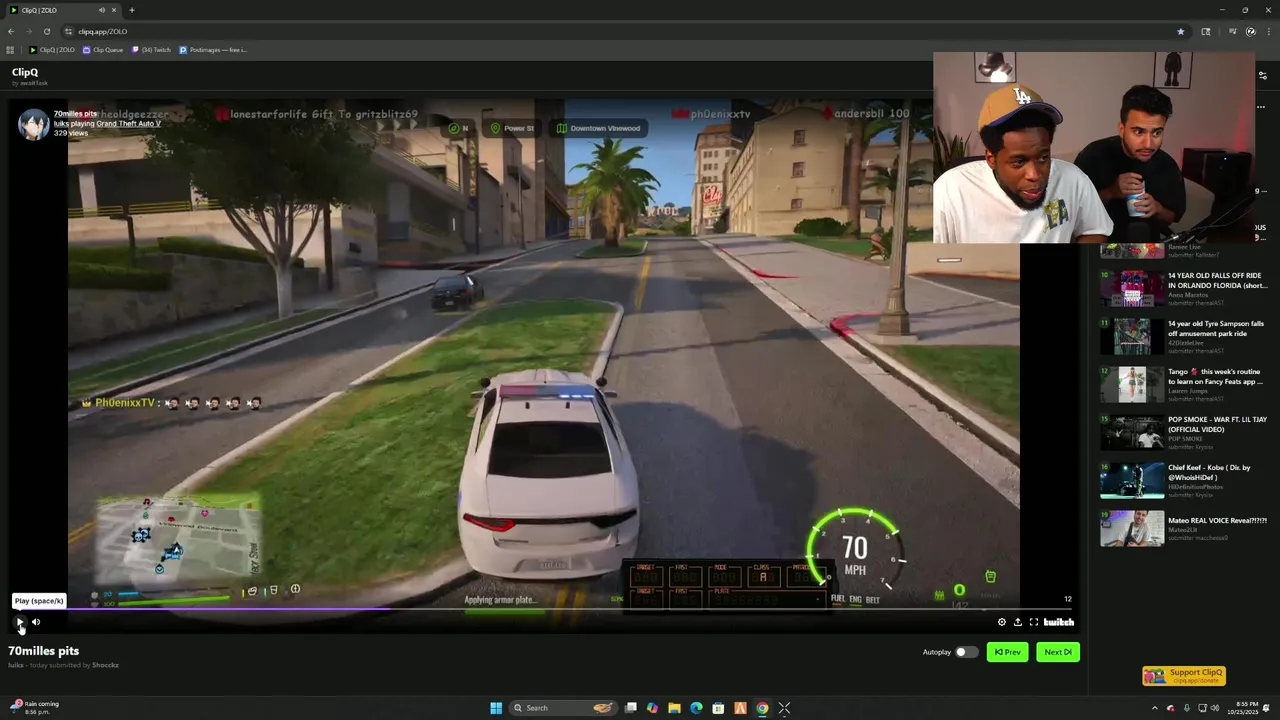Open the clock and date in the taskbar
The height and width of the screenshot is (720, 1280).
(1242, 708)
